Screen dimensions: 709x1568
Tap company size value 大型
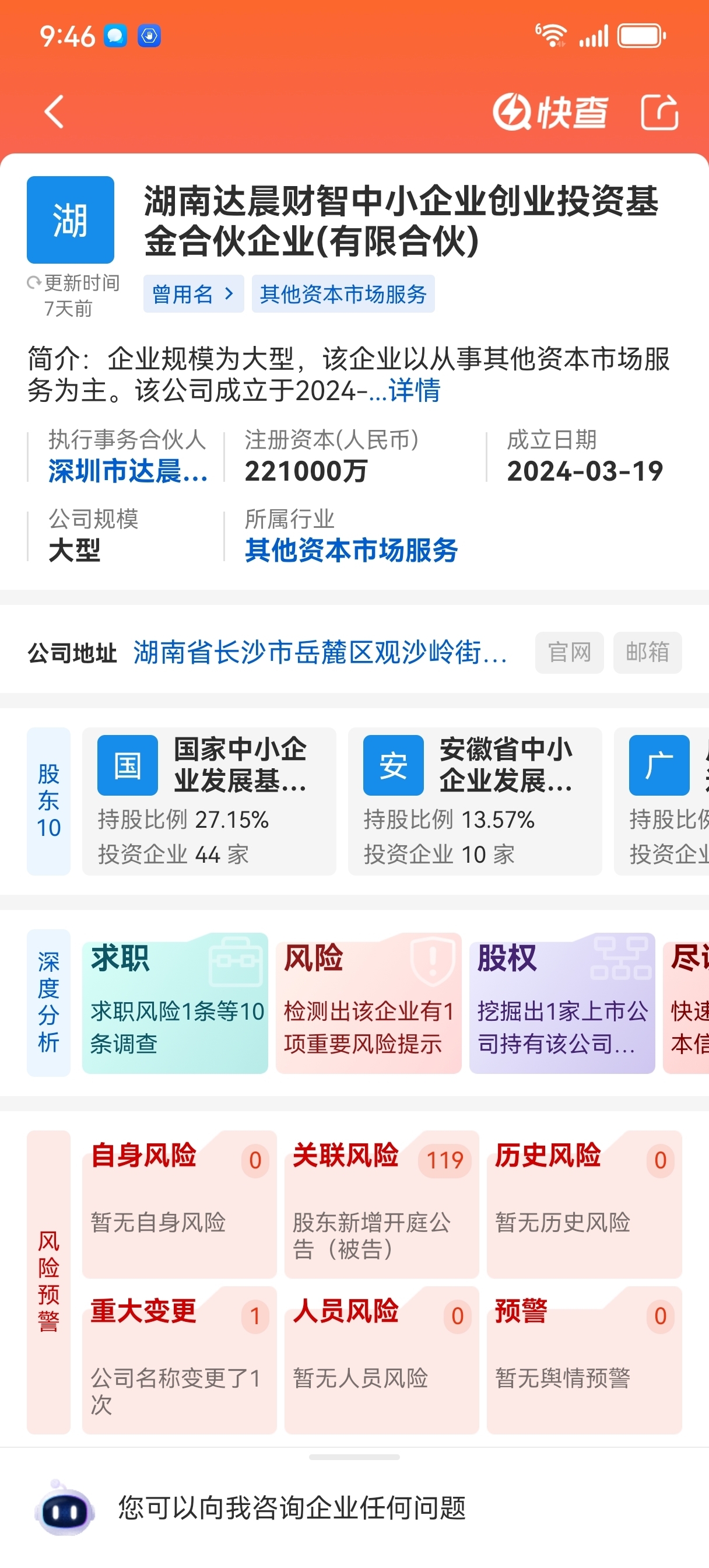(x=74, y=550)
